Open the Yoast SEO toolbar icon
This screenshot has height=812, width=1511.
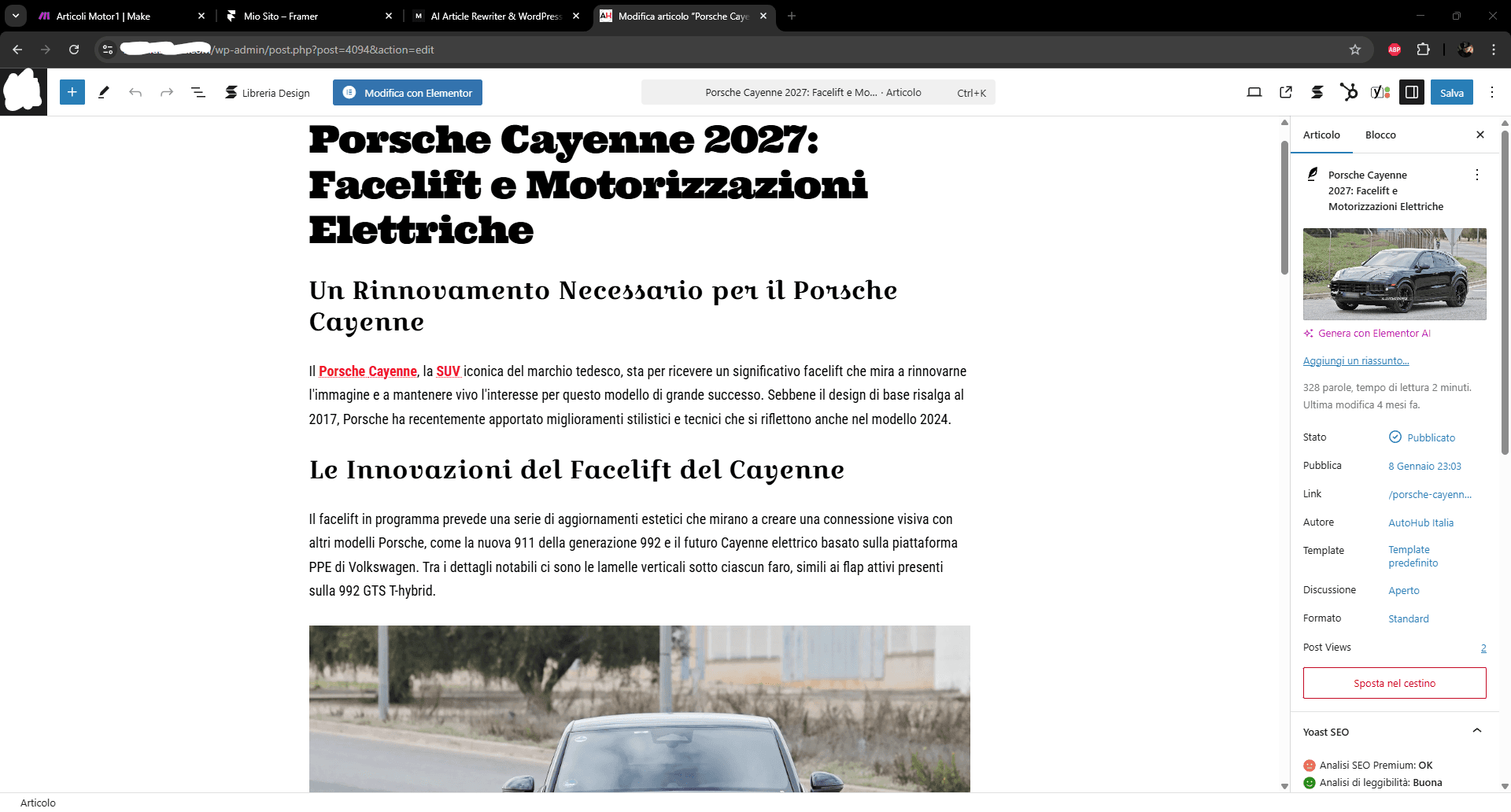[1380, 92]
